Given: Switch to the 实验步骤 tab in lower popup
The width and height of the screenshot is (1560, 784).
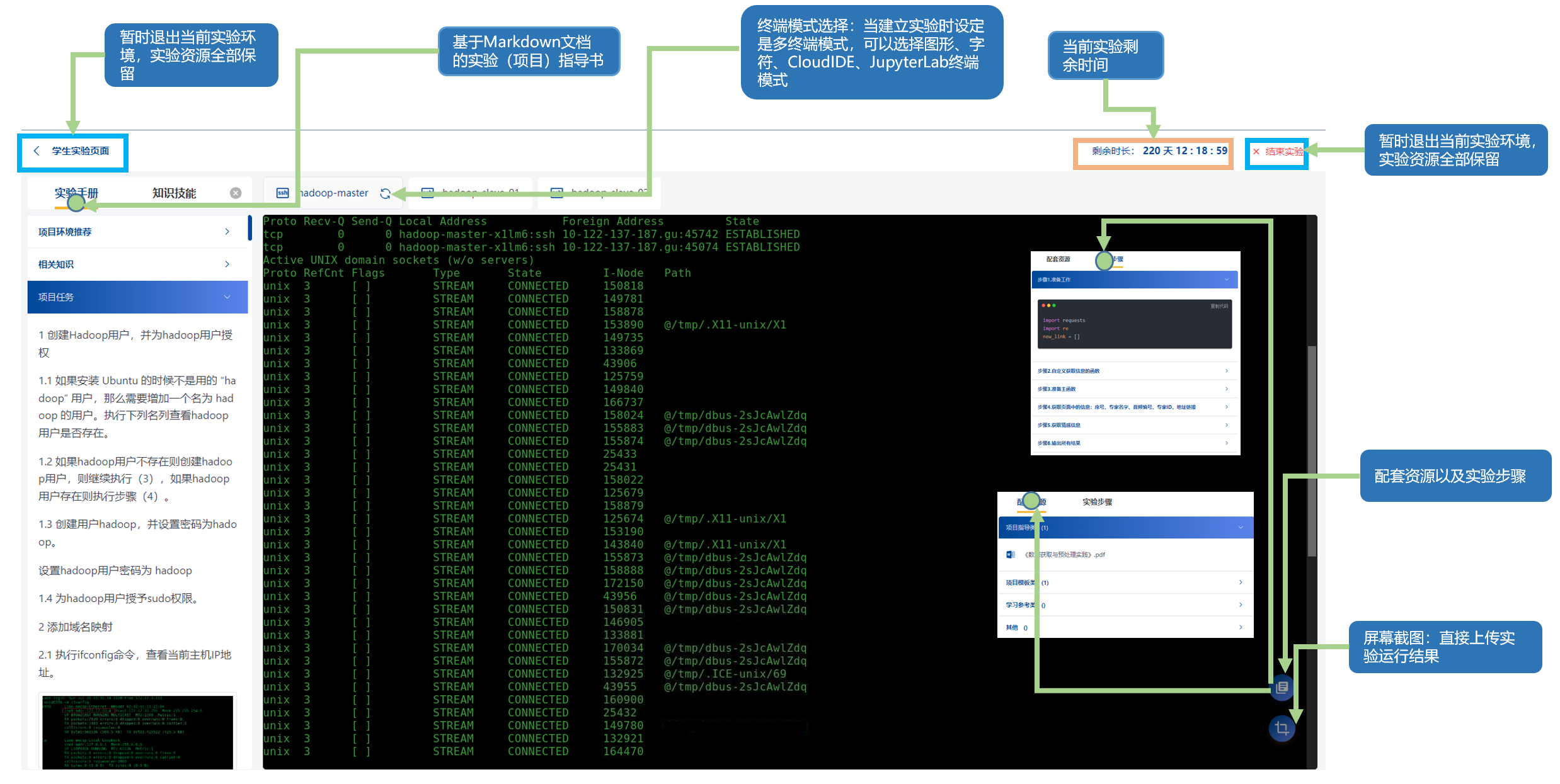Looking at the screenshot, I should [x=1097, y=502].
